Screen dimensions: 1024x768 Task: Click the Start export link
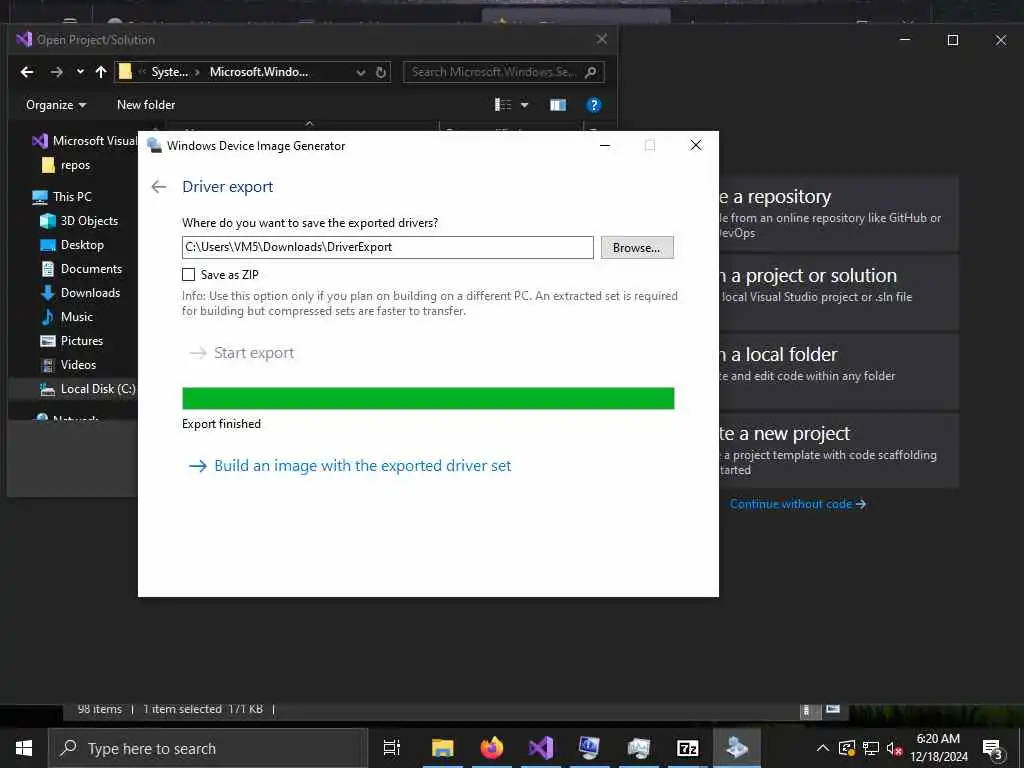pos(242,353)
